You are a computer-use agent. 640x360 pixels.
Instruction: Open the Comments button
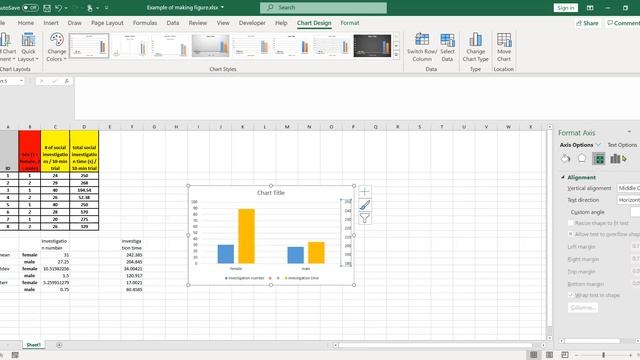click(623, 23)
